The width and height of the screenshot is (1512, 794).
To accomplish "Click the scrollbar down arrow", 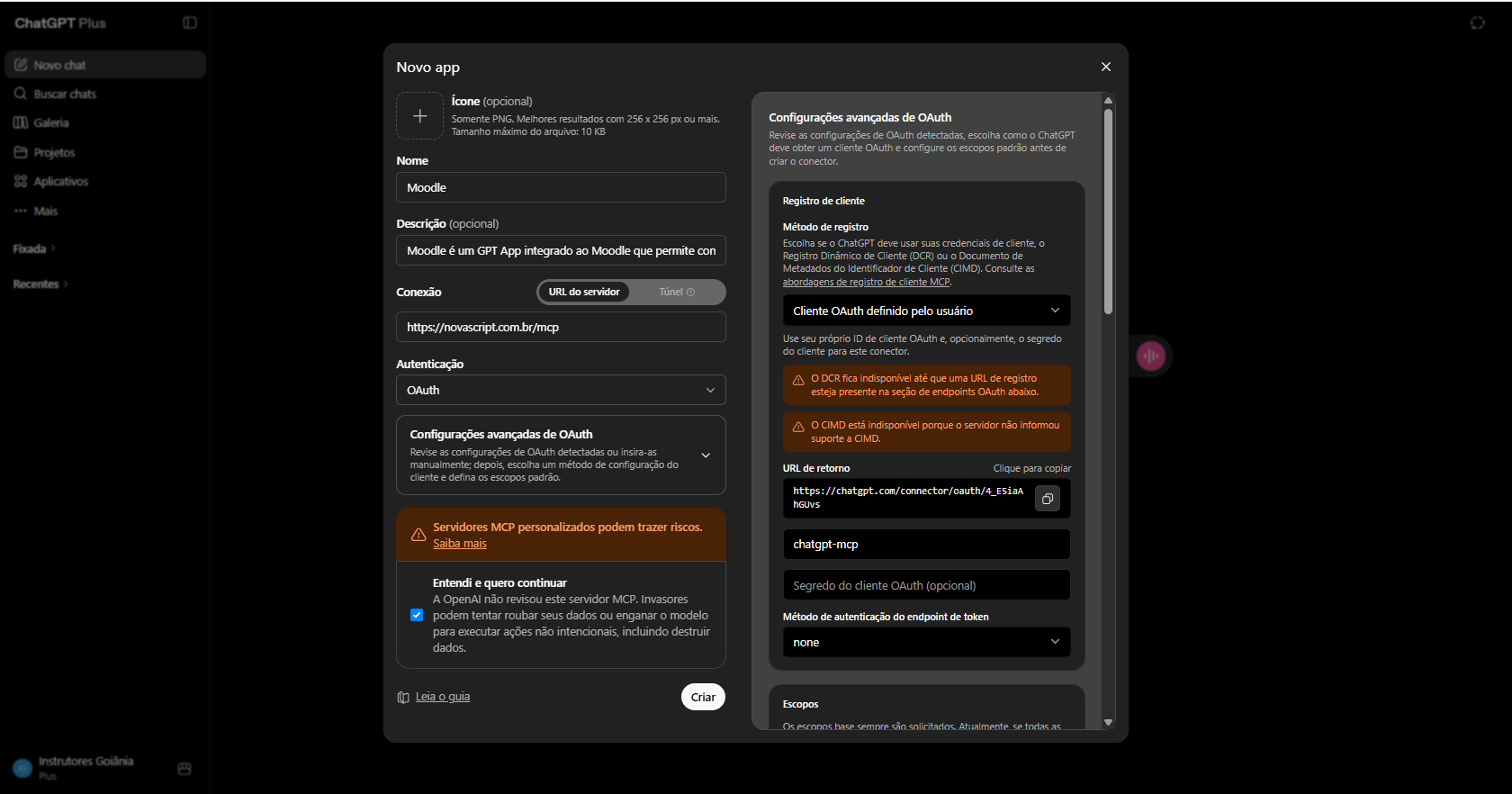I will coord(1108,722).
